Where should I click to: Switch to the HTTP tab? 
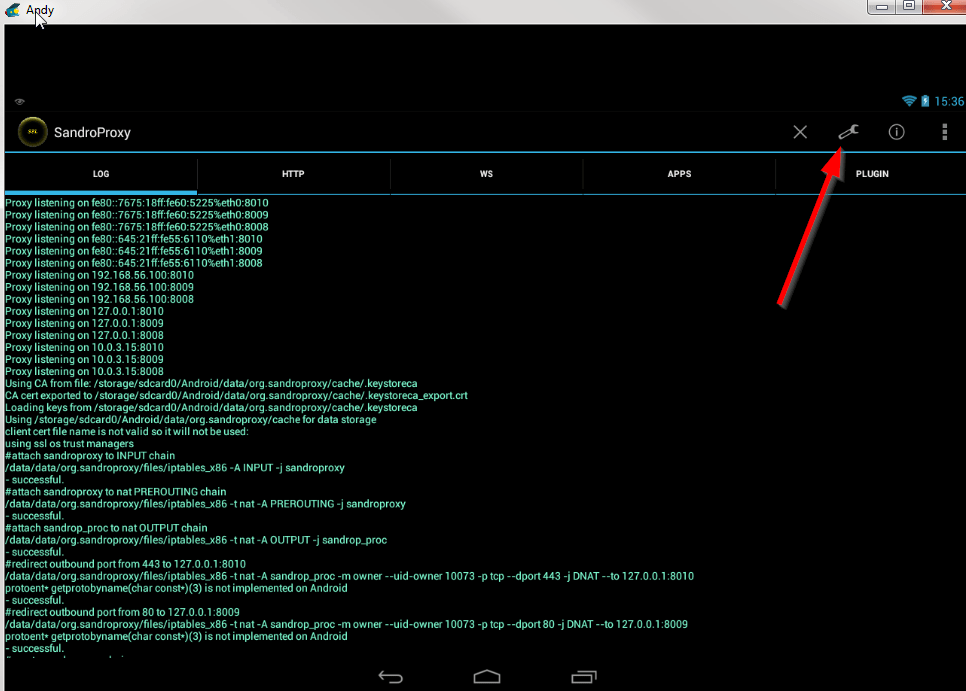[x=293, y=174]
